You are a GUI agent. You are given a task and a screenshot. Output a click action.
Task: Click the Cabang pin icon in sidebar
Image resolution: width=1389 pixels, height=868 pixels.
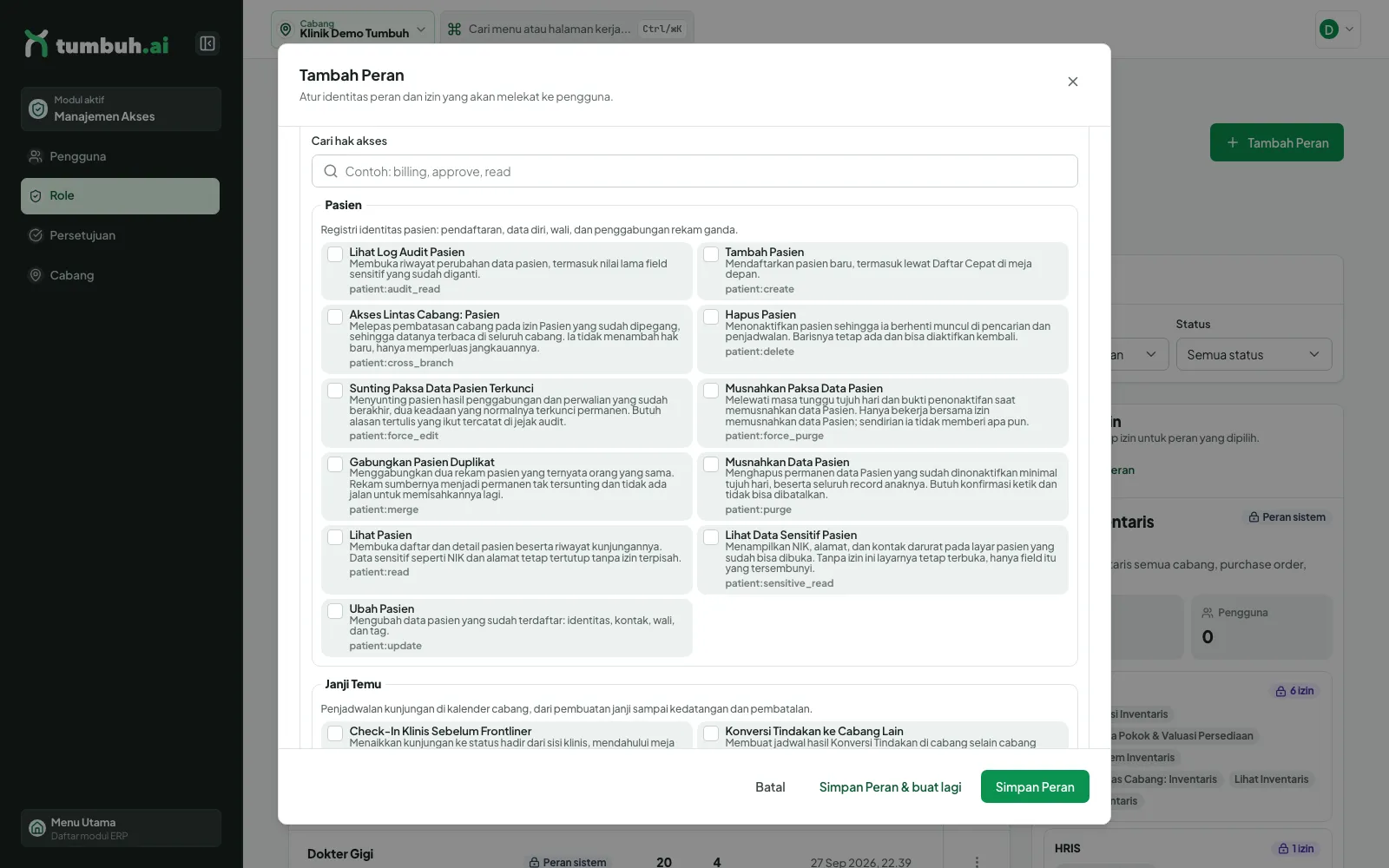point(36,275)
